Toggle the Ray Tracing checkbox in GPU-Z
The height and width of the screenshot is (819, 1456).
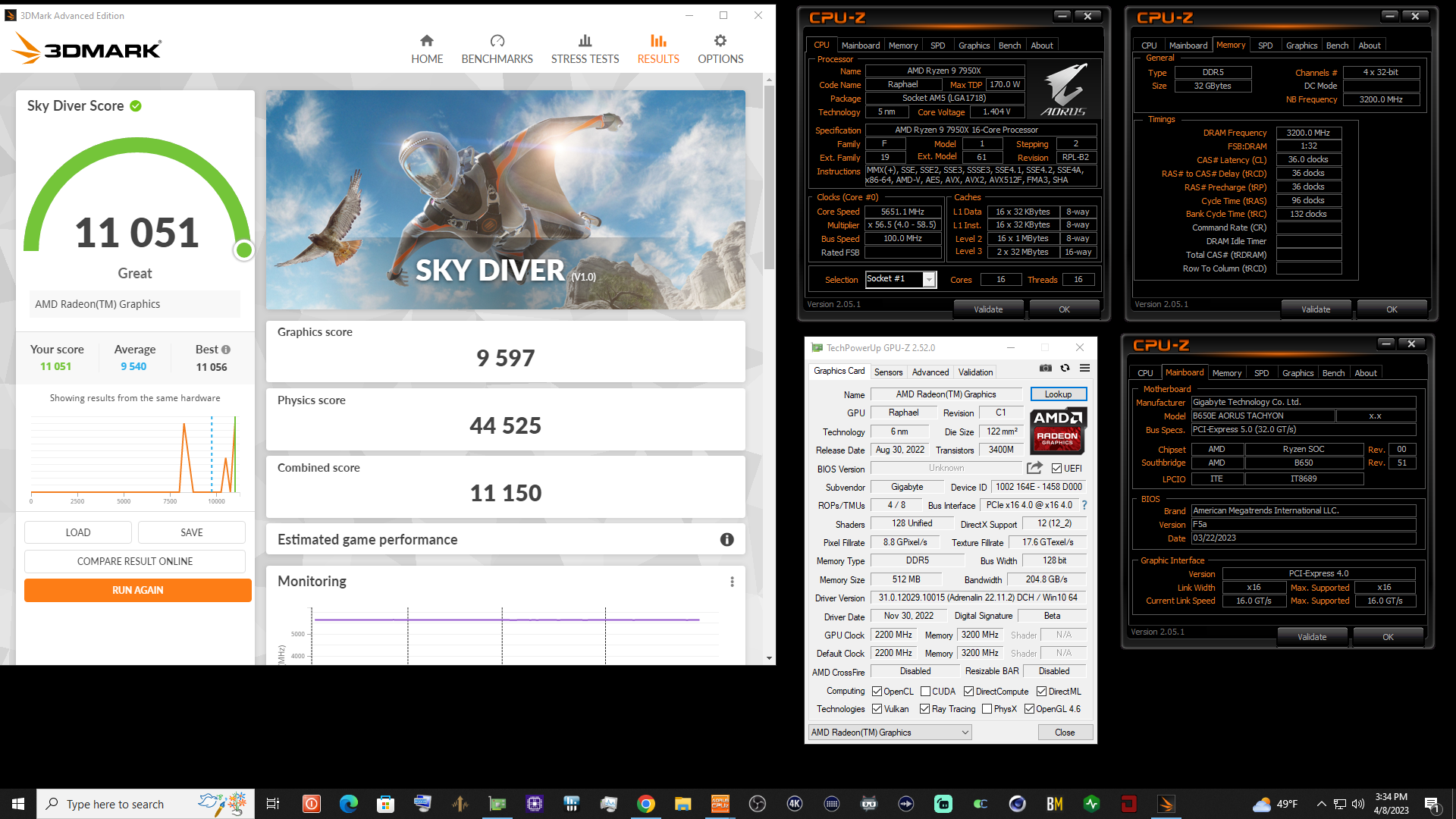[924, 709]
